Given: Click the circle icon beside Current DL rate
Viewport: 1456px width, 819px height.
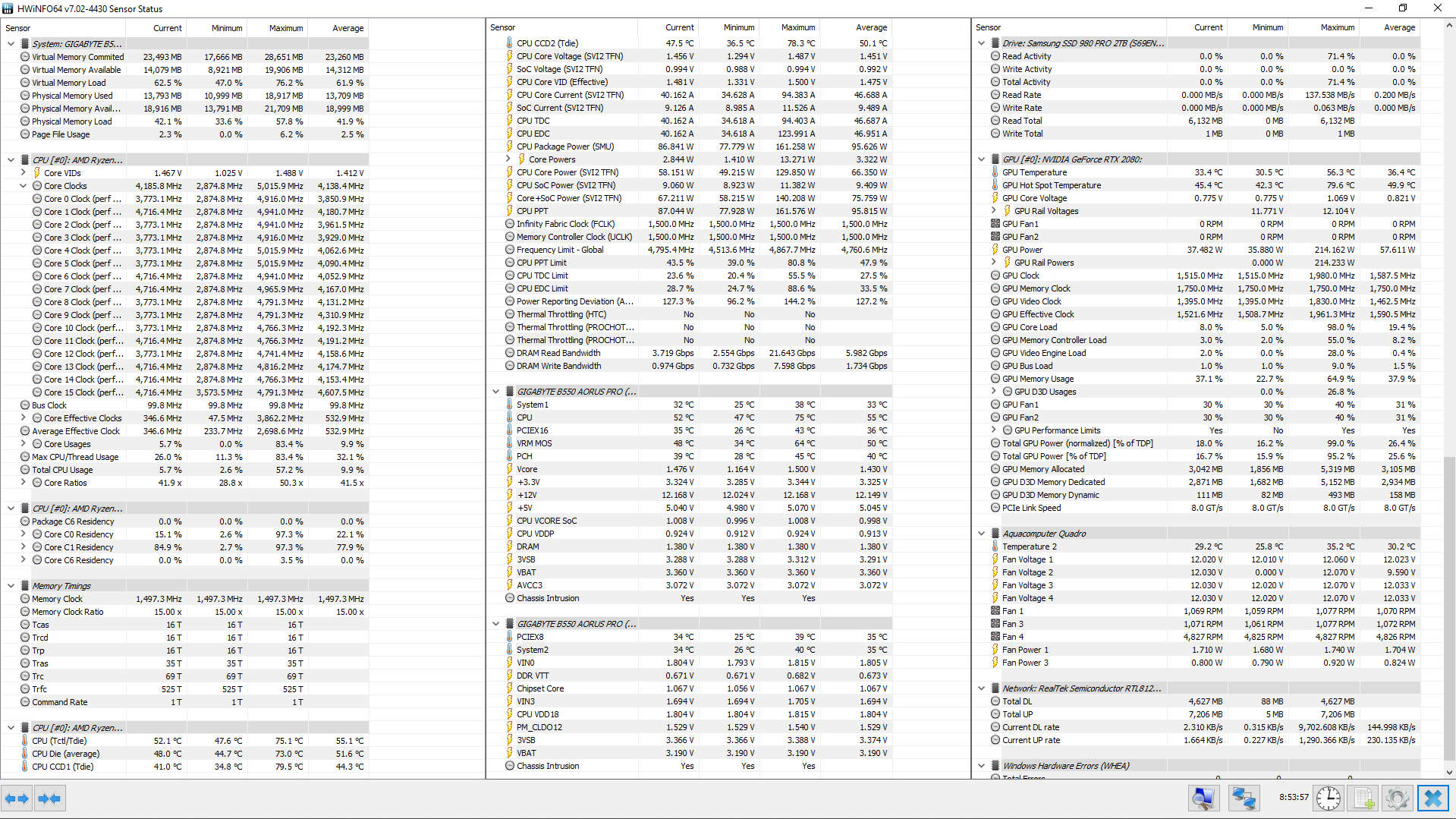Looking at the screenshot, I should 995,727.
